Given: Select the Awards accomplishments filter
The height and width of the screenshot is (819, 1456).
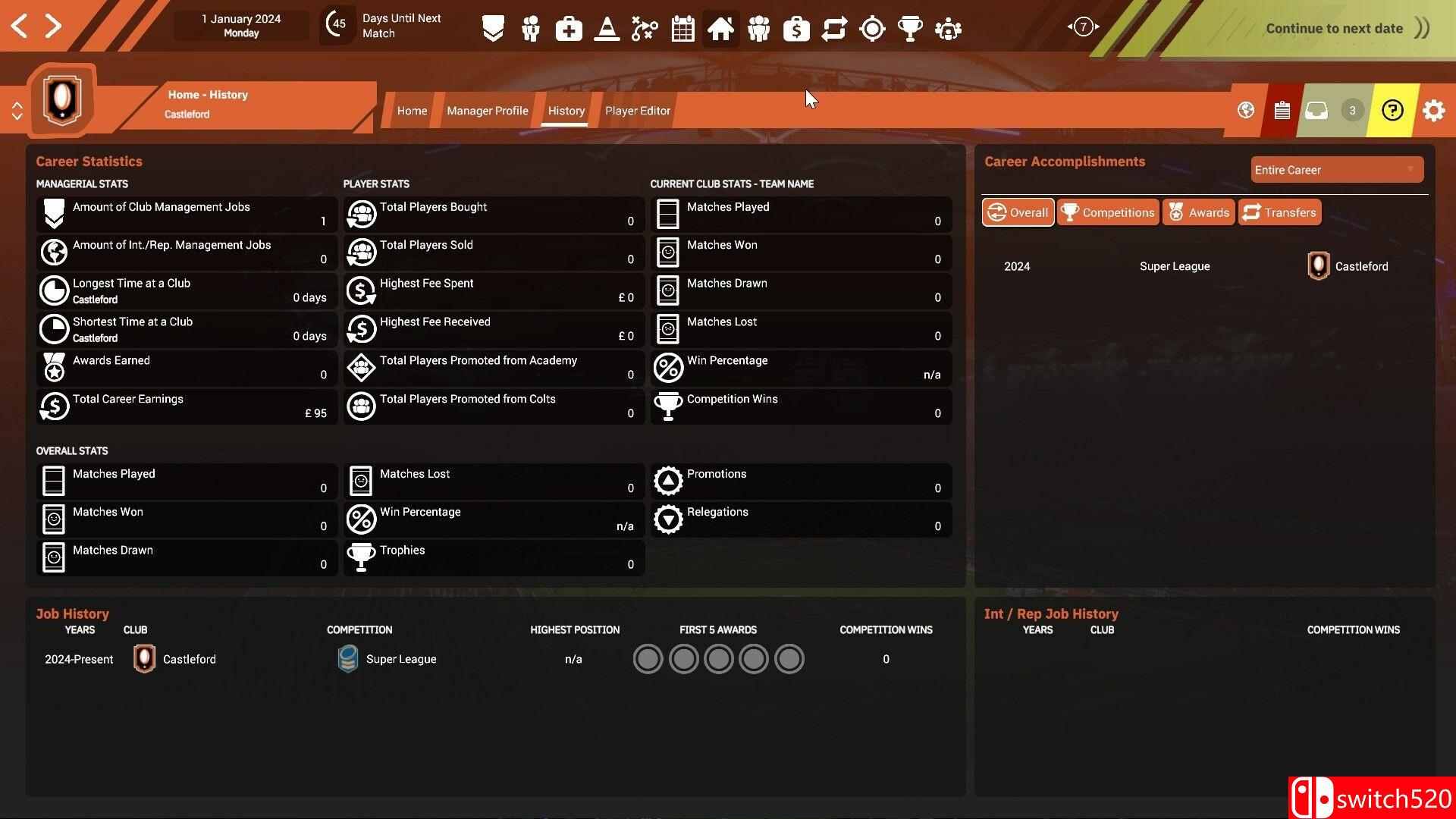Looking at the screenshot, I should [1198, 212].
